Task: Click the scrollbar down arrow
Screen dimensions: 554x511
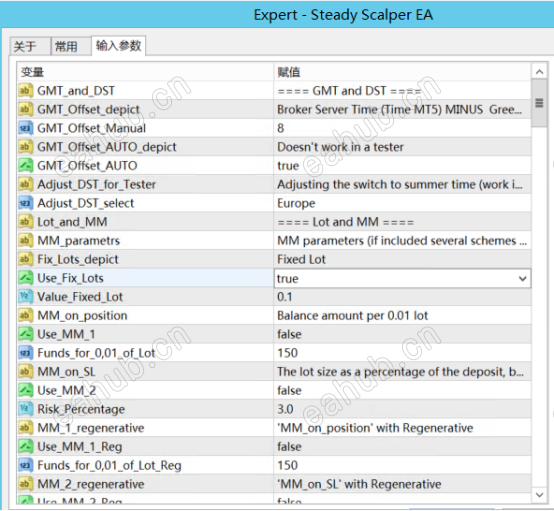Action: point(540,495)
